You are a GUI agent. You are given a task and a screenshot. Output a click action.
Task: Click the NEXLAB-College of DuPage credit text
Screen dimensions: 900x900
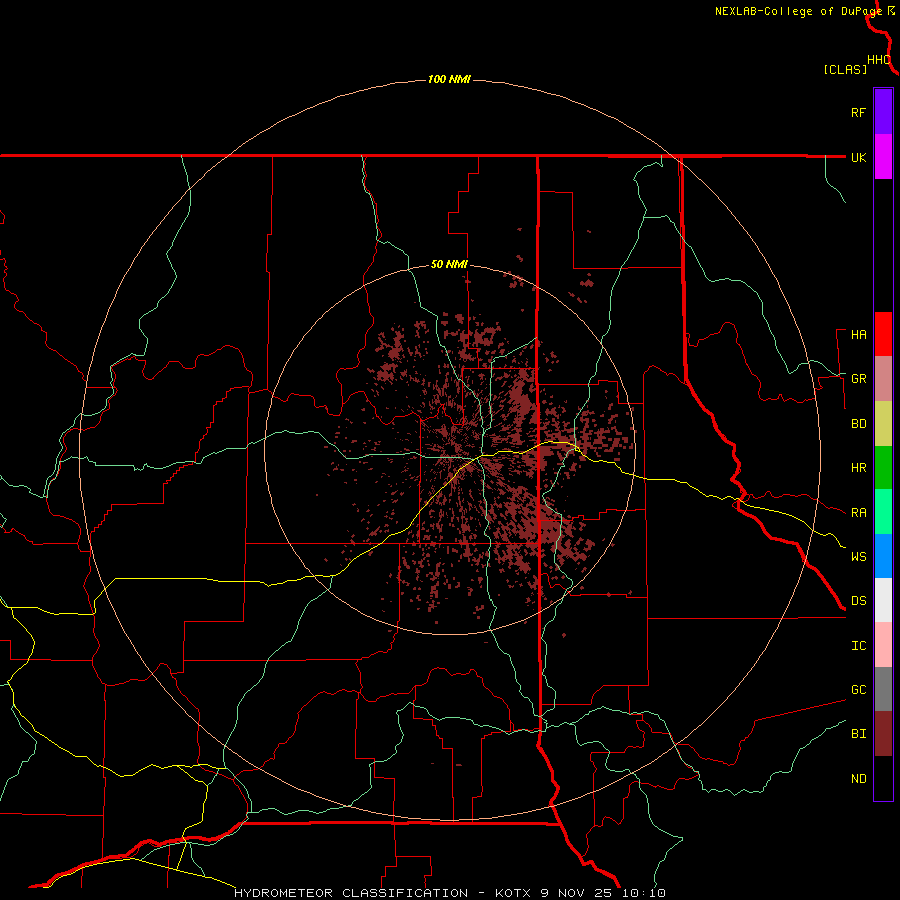click(x=798, y=11)
